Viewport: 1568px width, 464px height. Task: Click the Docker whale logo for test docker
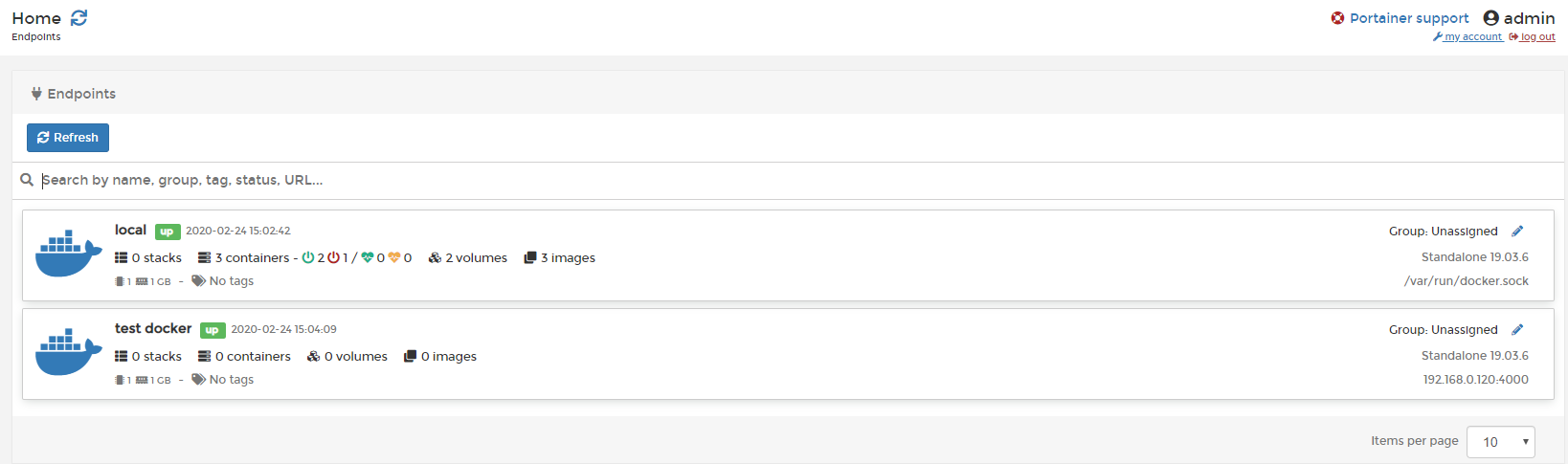(x=68, y=352)
